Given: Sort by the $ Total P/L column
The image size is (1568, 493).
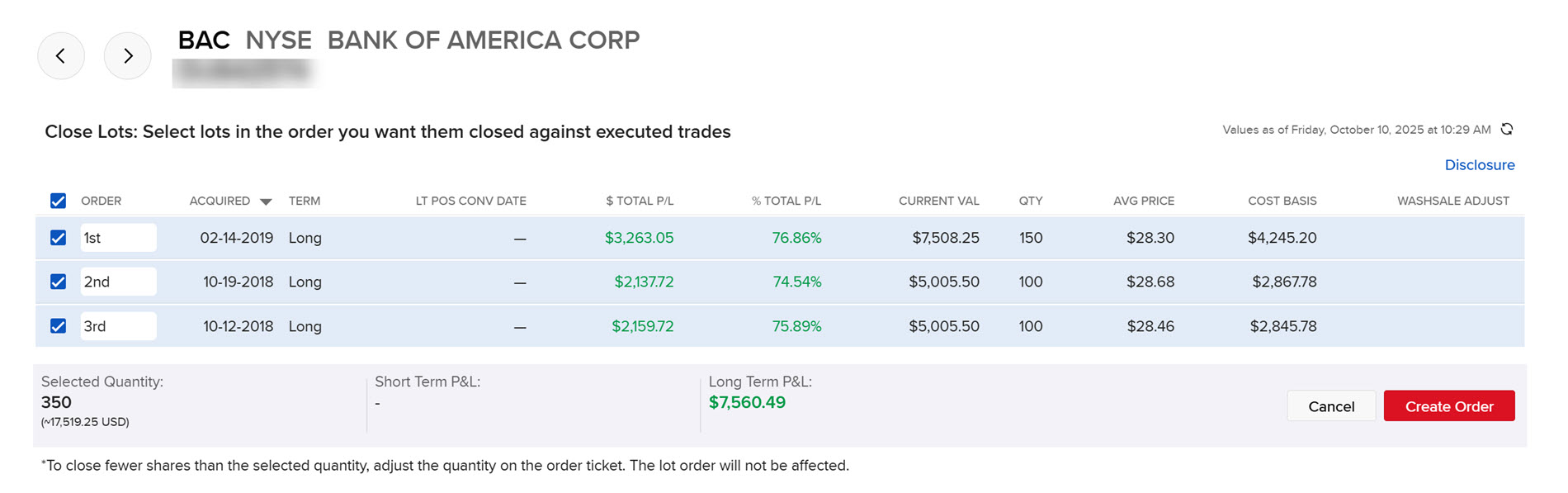Looking at the screenshot, I should (640, 201).
